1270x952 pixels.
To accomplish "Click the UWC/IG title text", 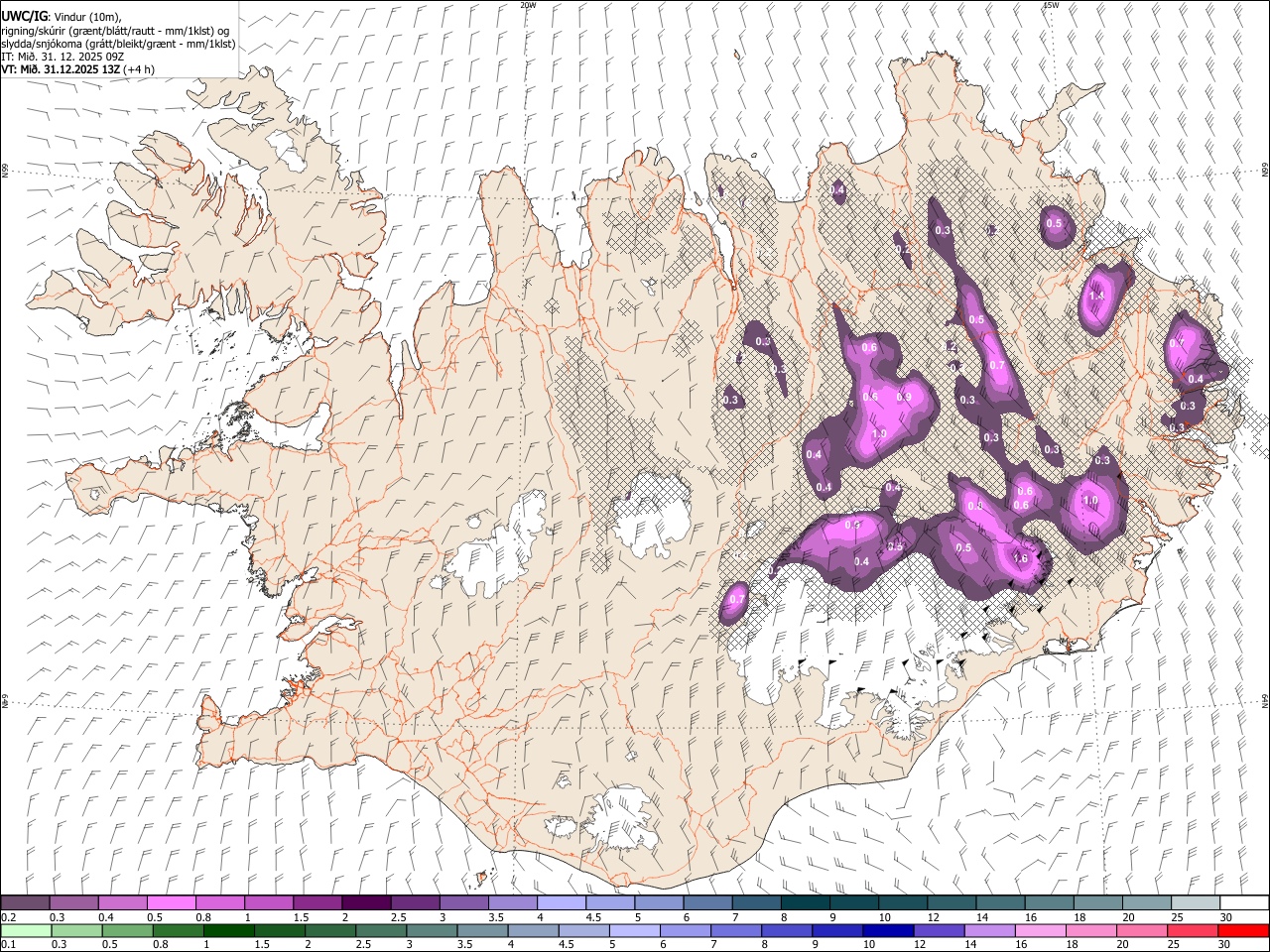I will tap(23, 16).
